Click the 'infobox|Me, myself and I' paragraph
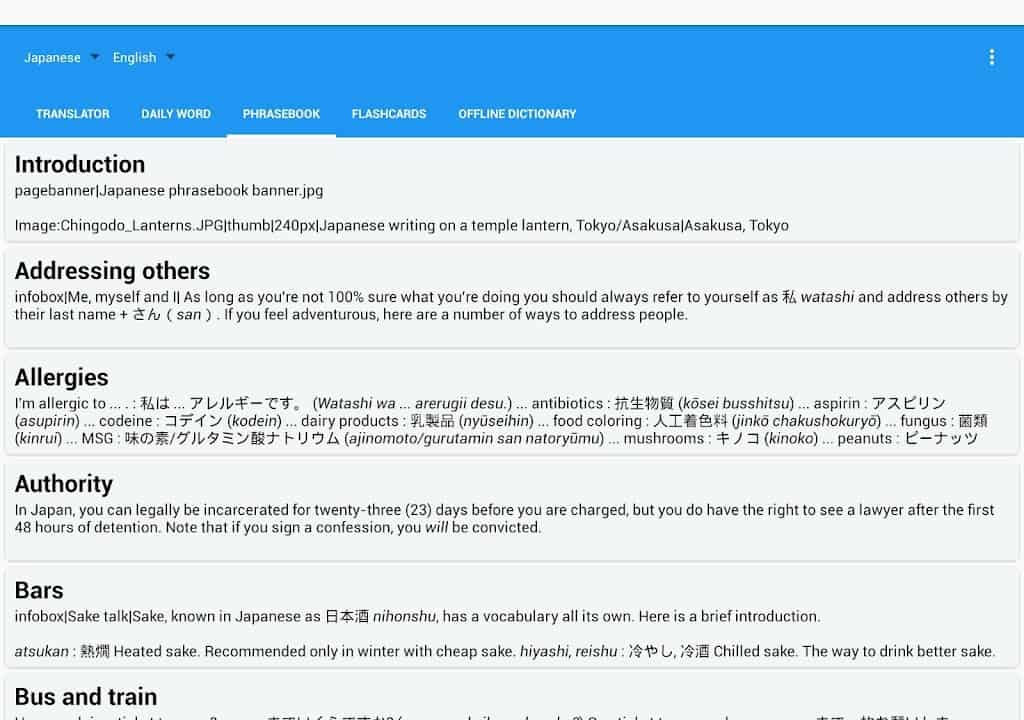 click(511, 306)
